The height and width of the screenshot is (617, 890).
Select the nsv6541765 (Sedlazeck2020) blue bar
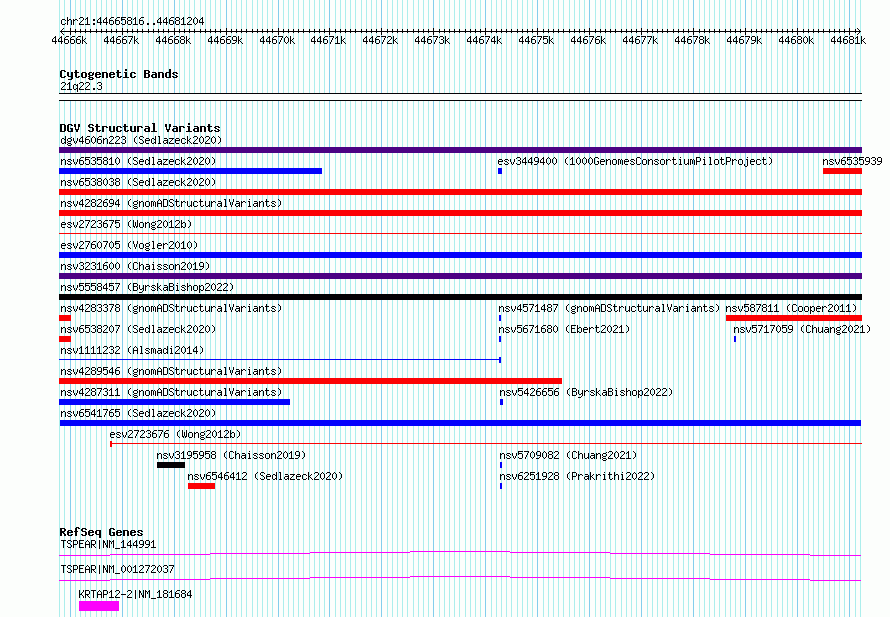click(x=460, y=423)
